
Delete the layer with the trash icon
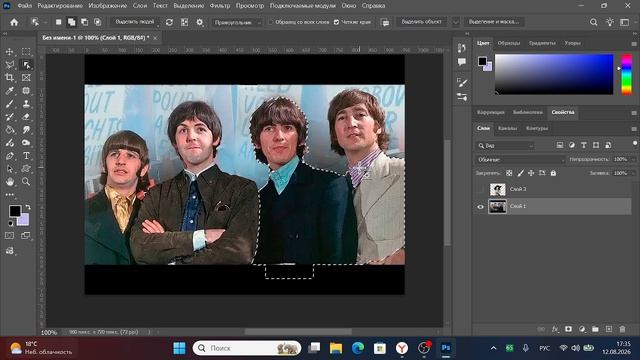point(622,329)
